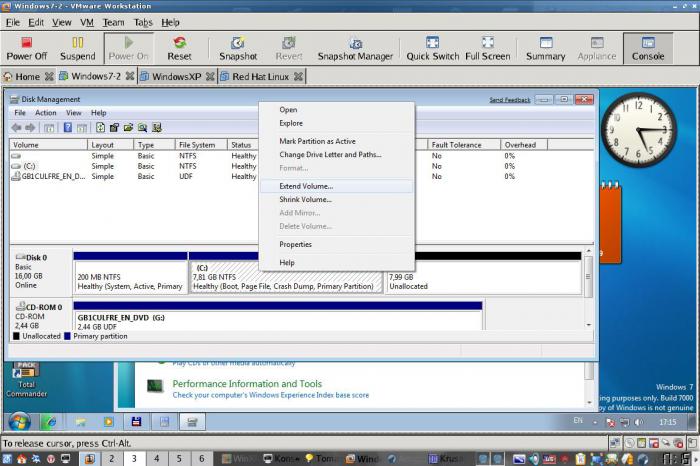Click the volume speaker icon in Windows 7 tray

coord(639,422)
